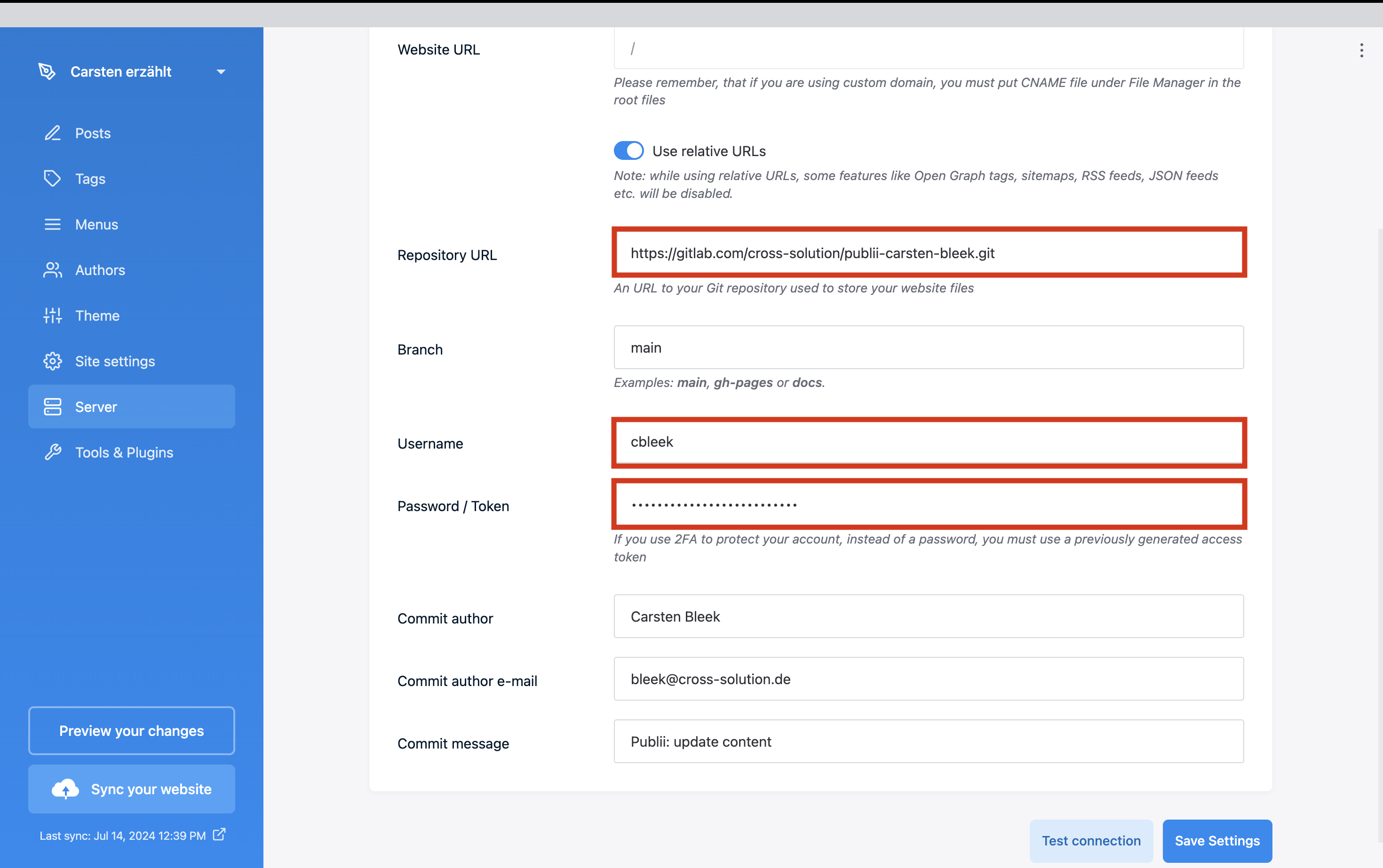Viewport: 1383px width, 868px height.
Task: Focus the Password / Token field
Action: (929, 505)
